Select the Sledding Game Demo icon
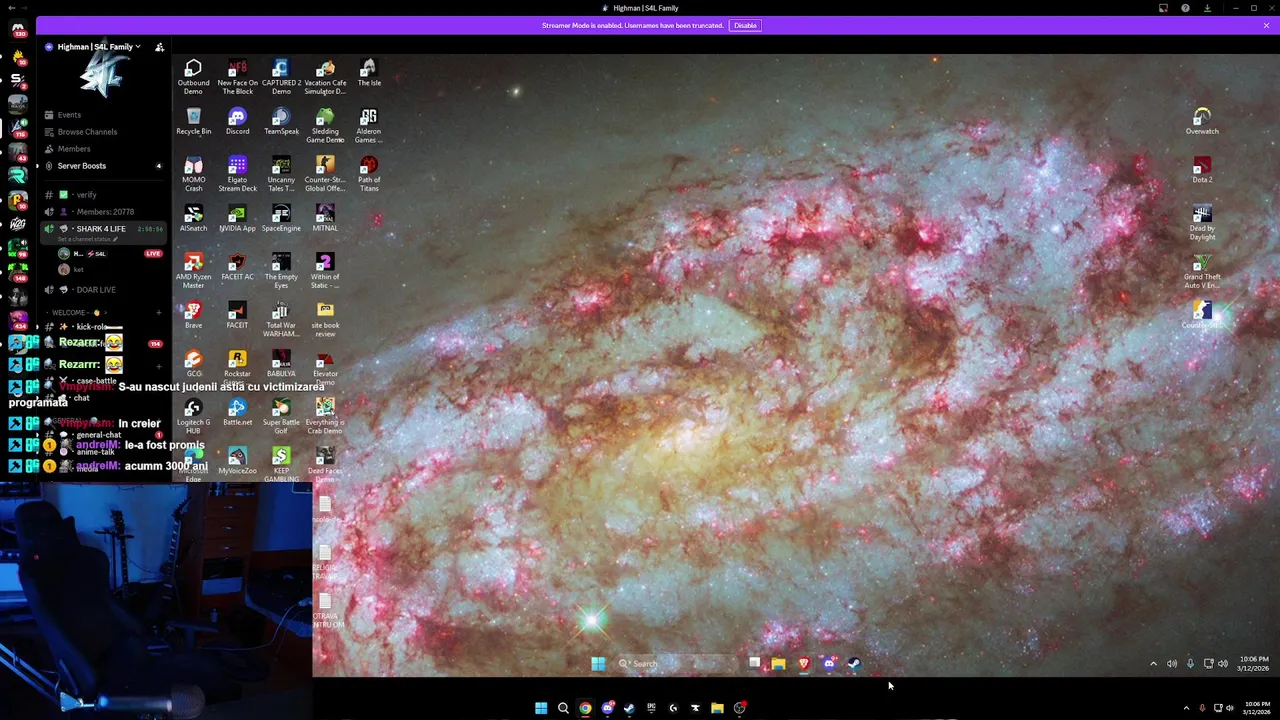1280x720 pixels. (x=325, y=126)
